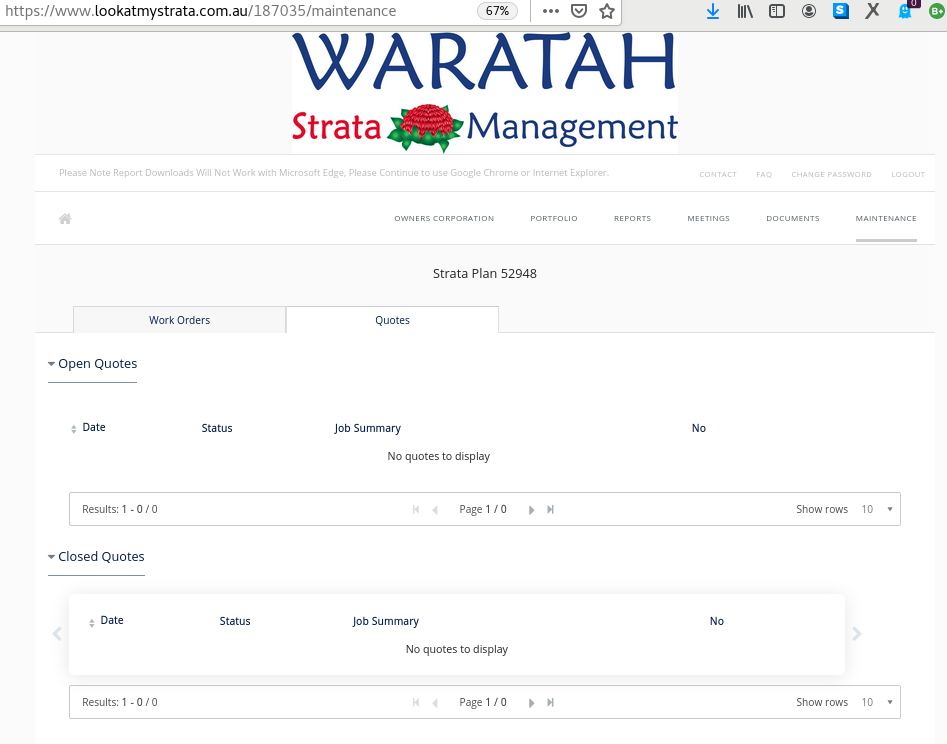Open the FAQ link

point(764,175)
